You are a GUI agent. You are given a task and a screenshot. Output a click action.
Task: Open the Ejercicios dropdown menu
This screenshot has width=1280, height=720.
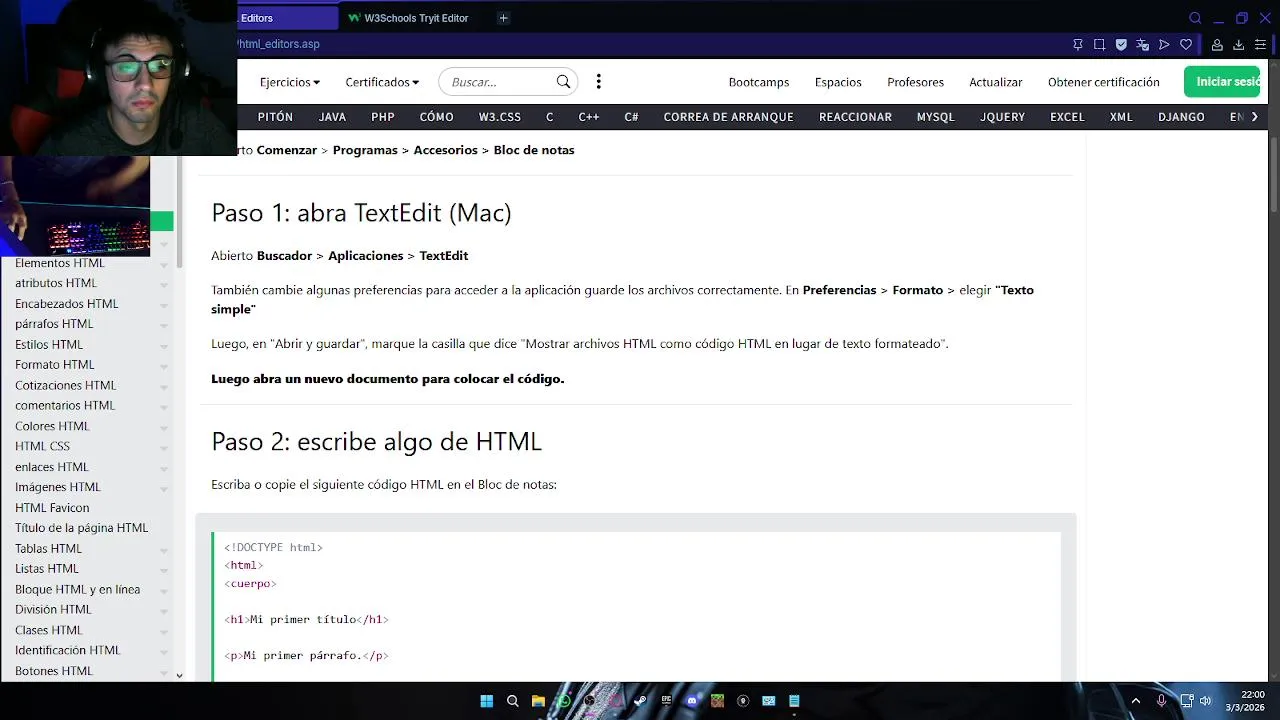pyautogui.click(x=290, y=82)
